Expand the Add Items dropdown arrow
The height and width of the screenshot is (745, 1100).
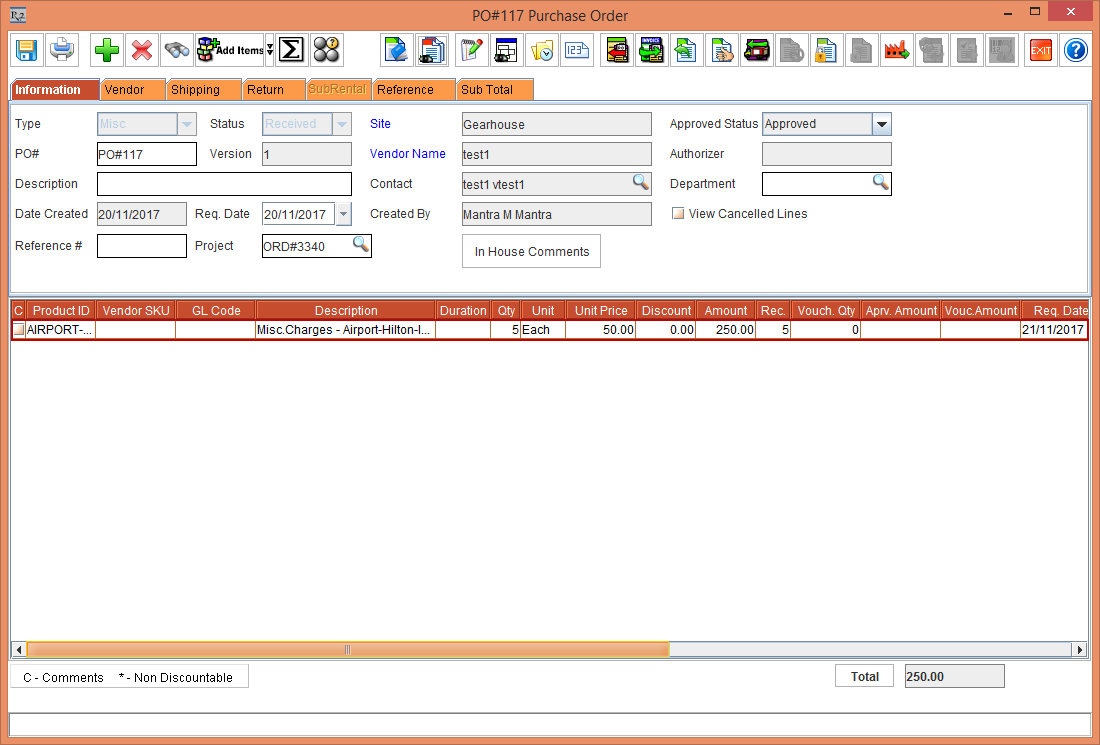click(x=269, y=49)
